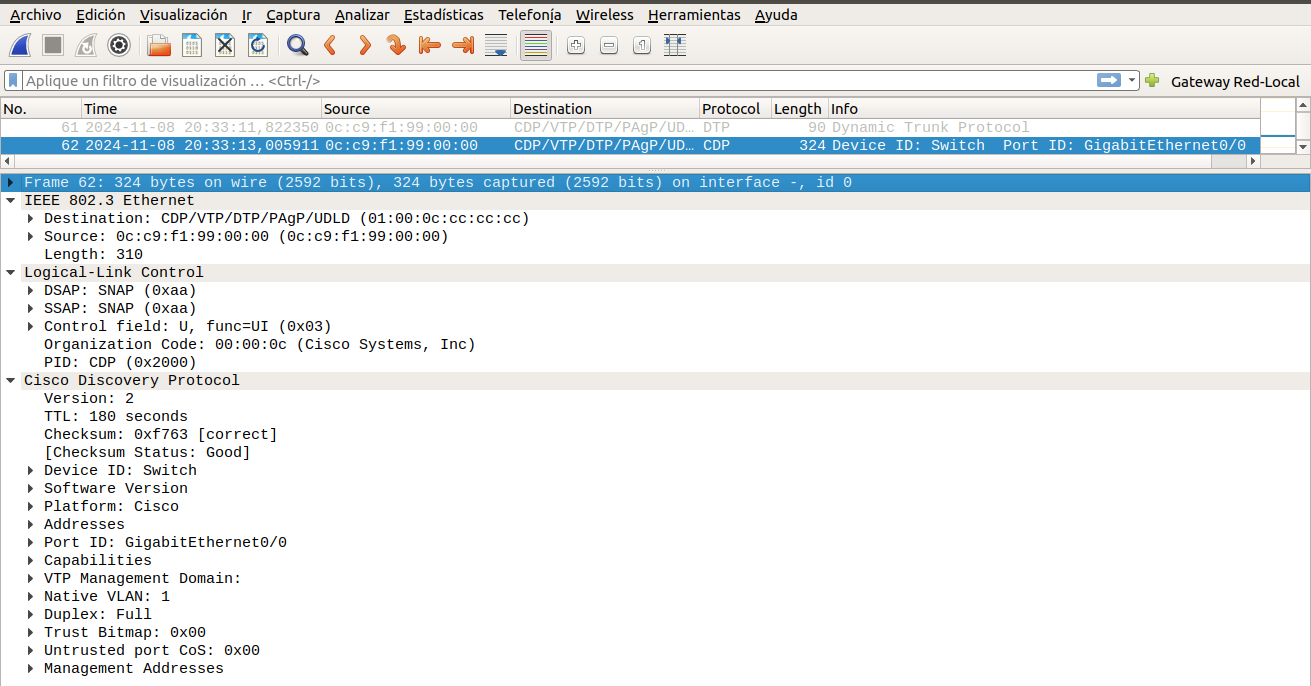Expand the Duplex: Full field
The height and width of the screenshot is (686, 1311).
coord(31,615)
